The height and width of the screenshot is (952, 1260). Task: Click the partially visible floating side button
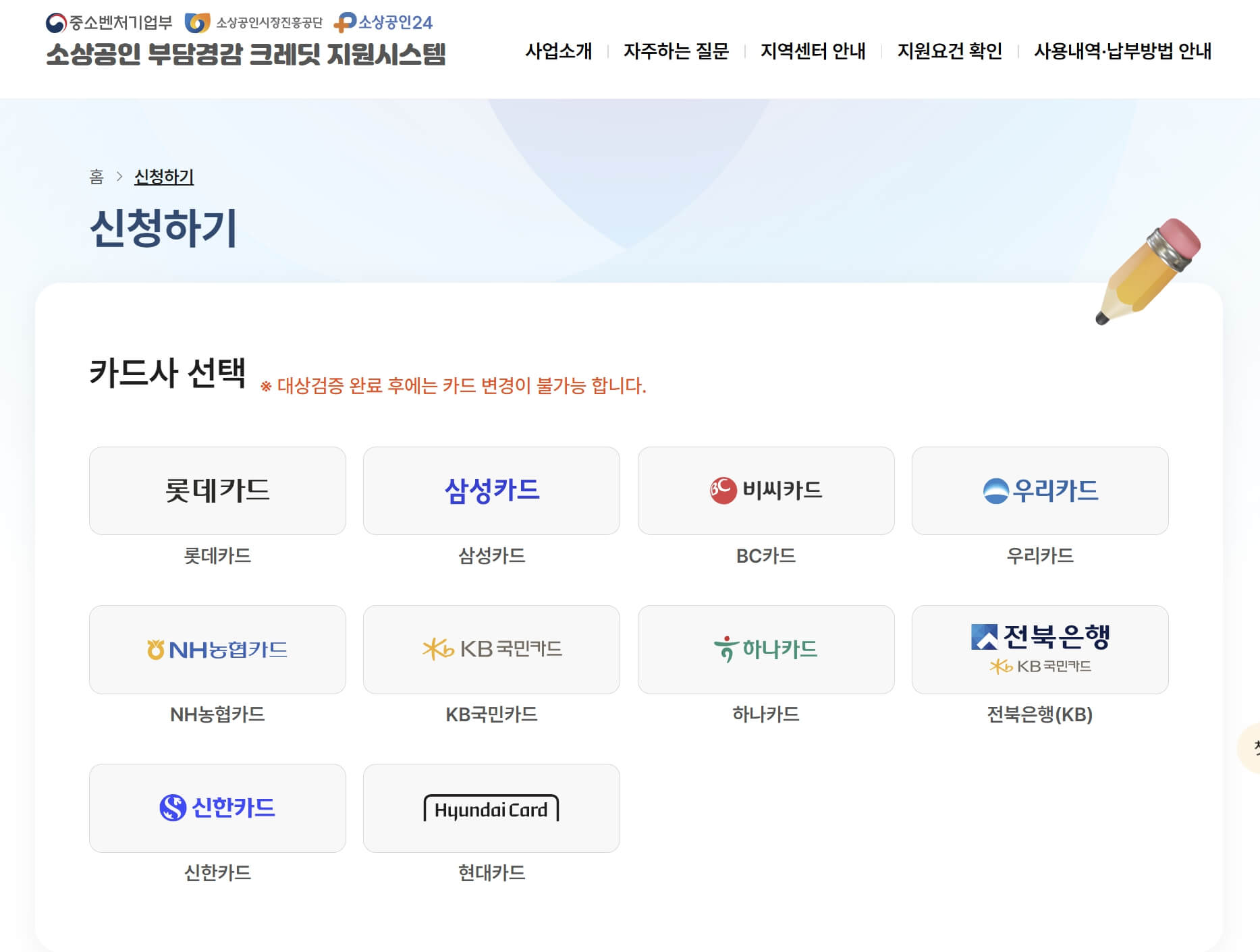(1249, 748)
